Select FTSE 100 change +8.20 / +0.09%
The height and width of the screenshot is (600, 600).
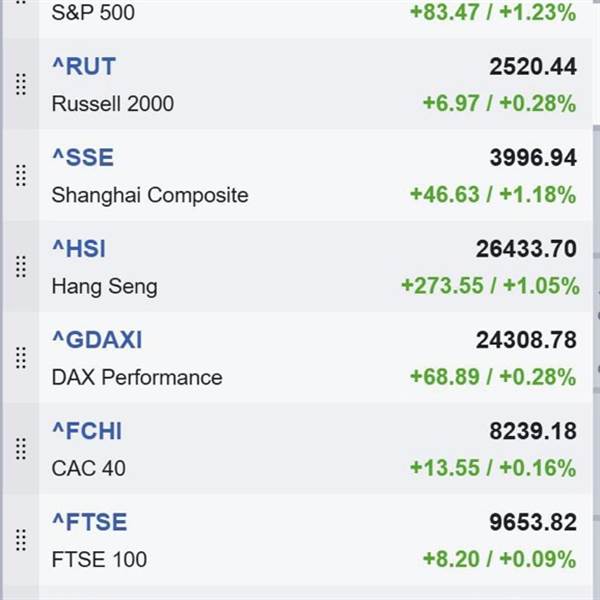(499, 559)
